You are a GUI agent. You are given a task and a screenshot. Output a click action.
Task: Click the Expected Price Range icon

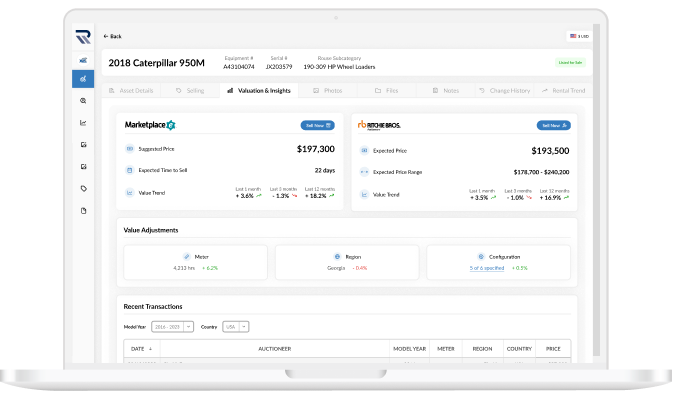(364, 172)
